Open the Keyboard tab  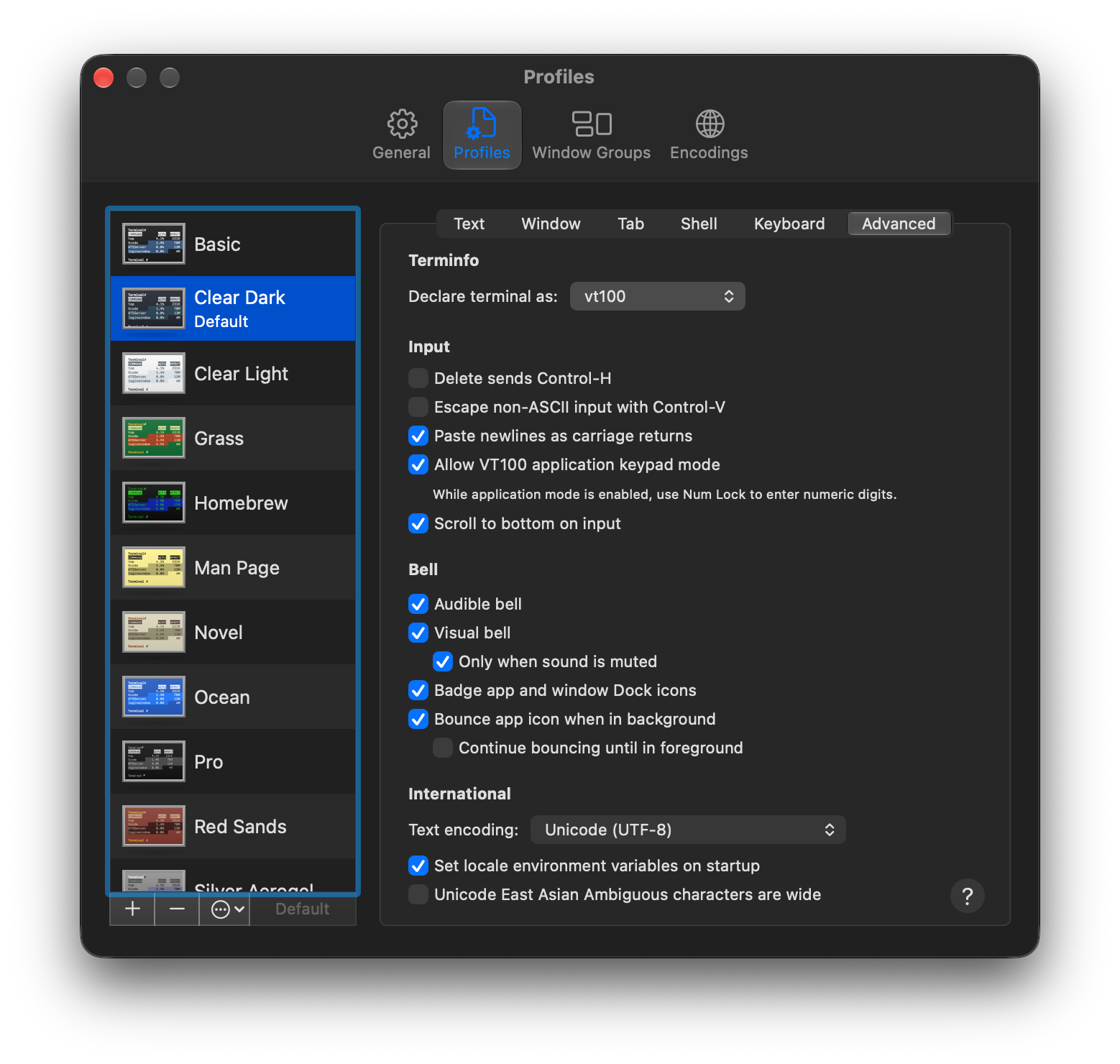pos(789,224)
